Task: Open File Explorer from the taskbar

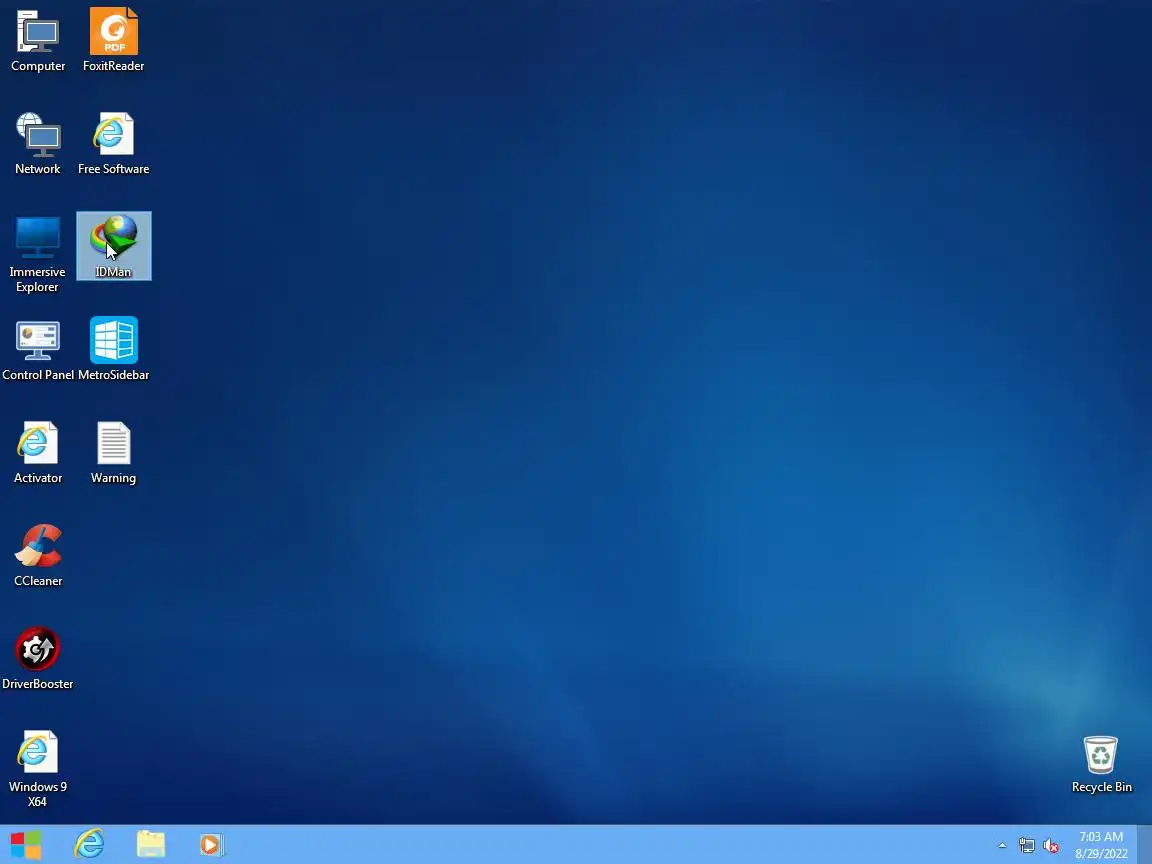Action: pos(151,845)
